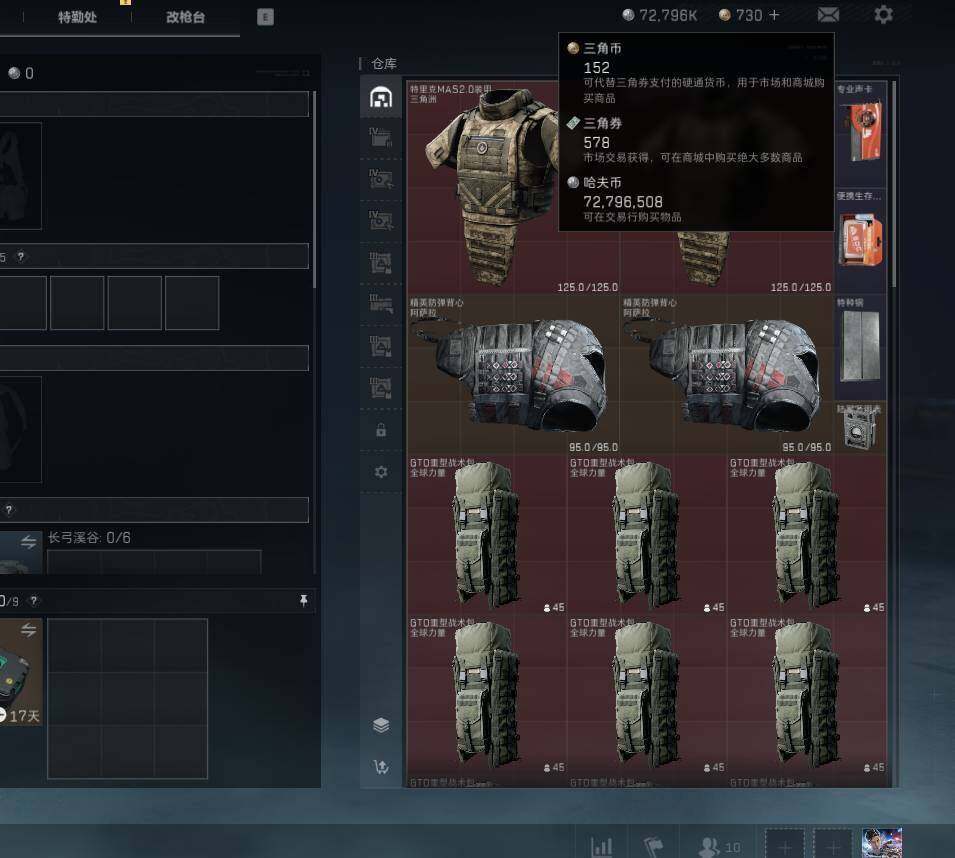The height and width of the screenshot is (858, 955).
Task: Click the 72,796K balance text
Action: (x=668, y=15)
